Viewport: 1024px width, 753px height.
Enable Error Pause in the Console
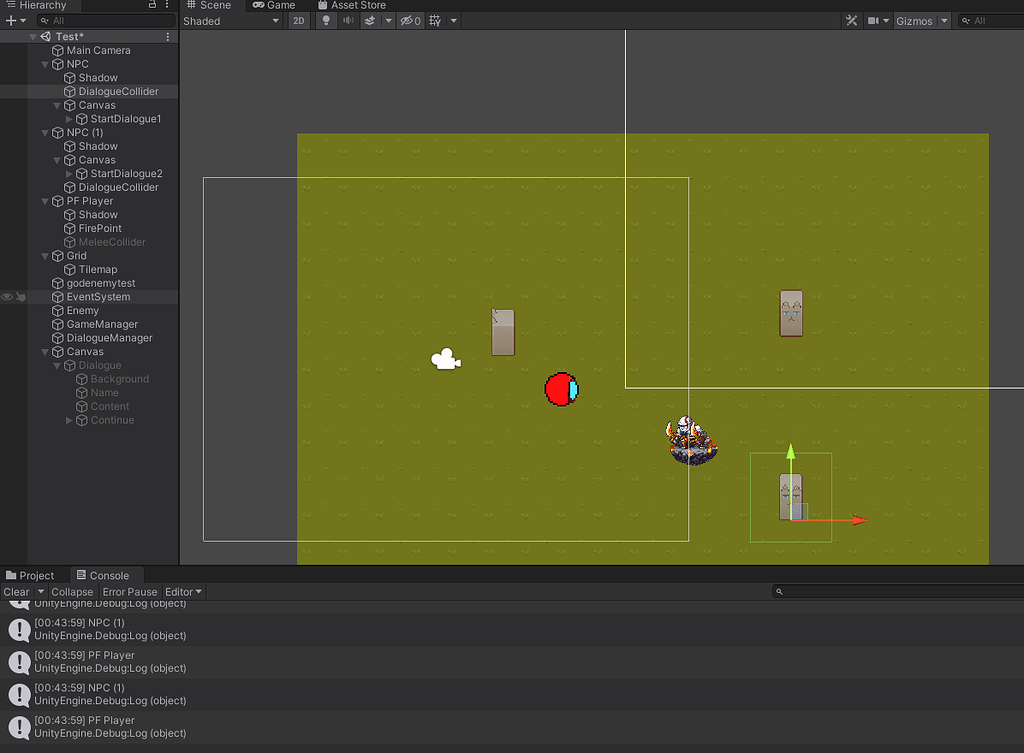click(129, 591)
